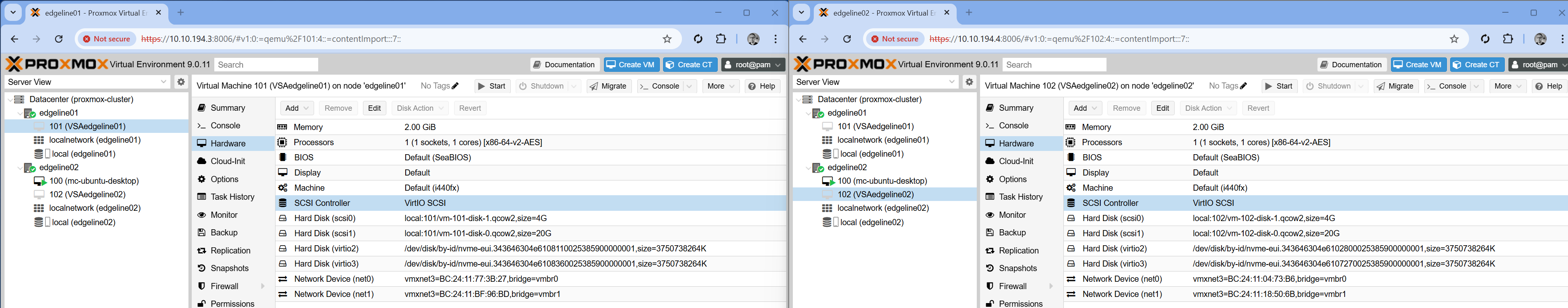Collapse Datacenter tree node in edgeline01 window

10,99
